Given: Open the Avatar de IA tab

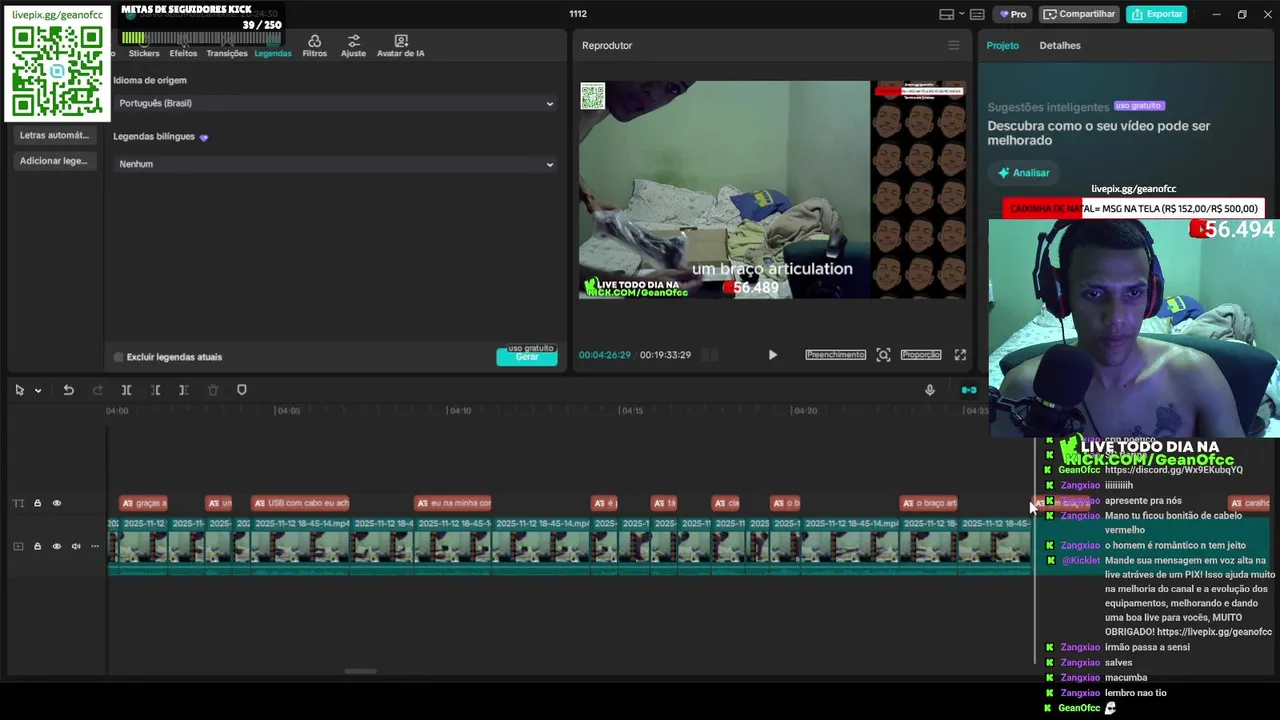Looking at the screenshot, I should (x=400, y=46).
